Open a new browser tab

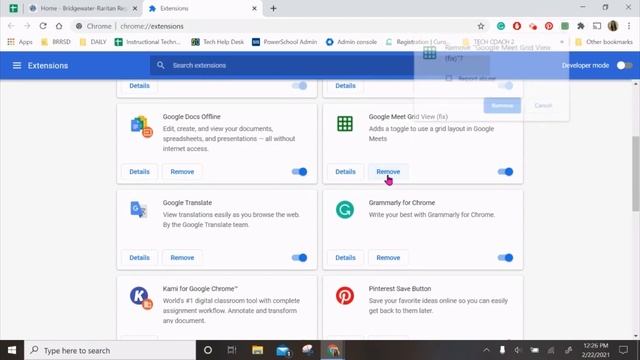pyautogui.click(x=273, y=8)
